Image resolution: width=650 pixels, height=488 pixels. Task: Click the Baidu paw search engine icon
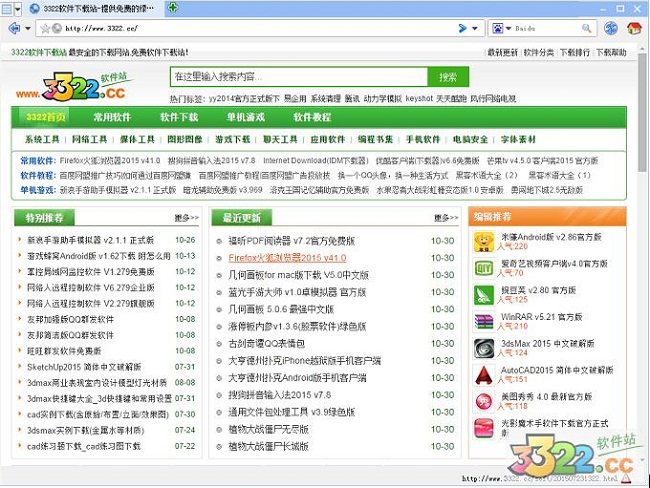[497, 28]
